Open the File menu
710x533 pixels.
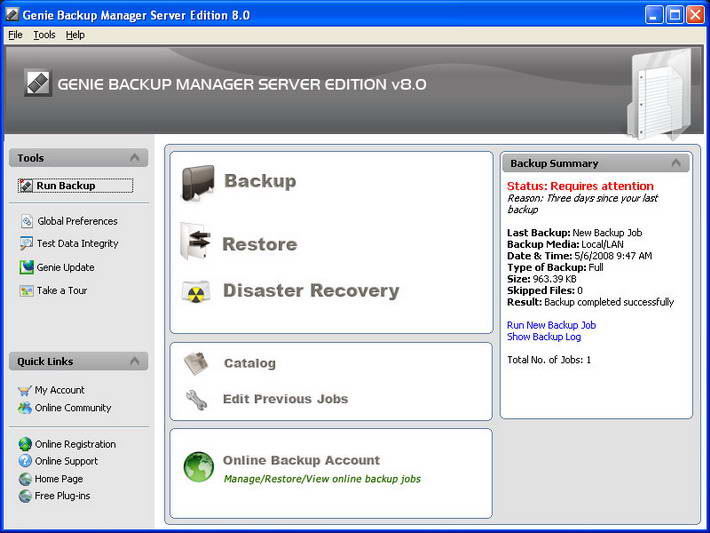(x=15, y=35)
